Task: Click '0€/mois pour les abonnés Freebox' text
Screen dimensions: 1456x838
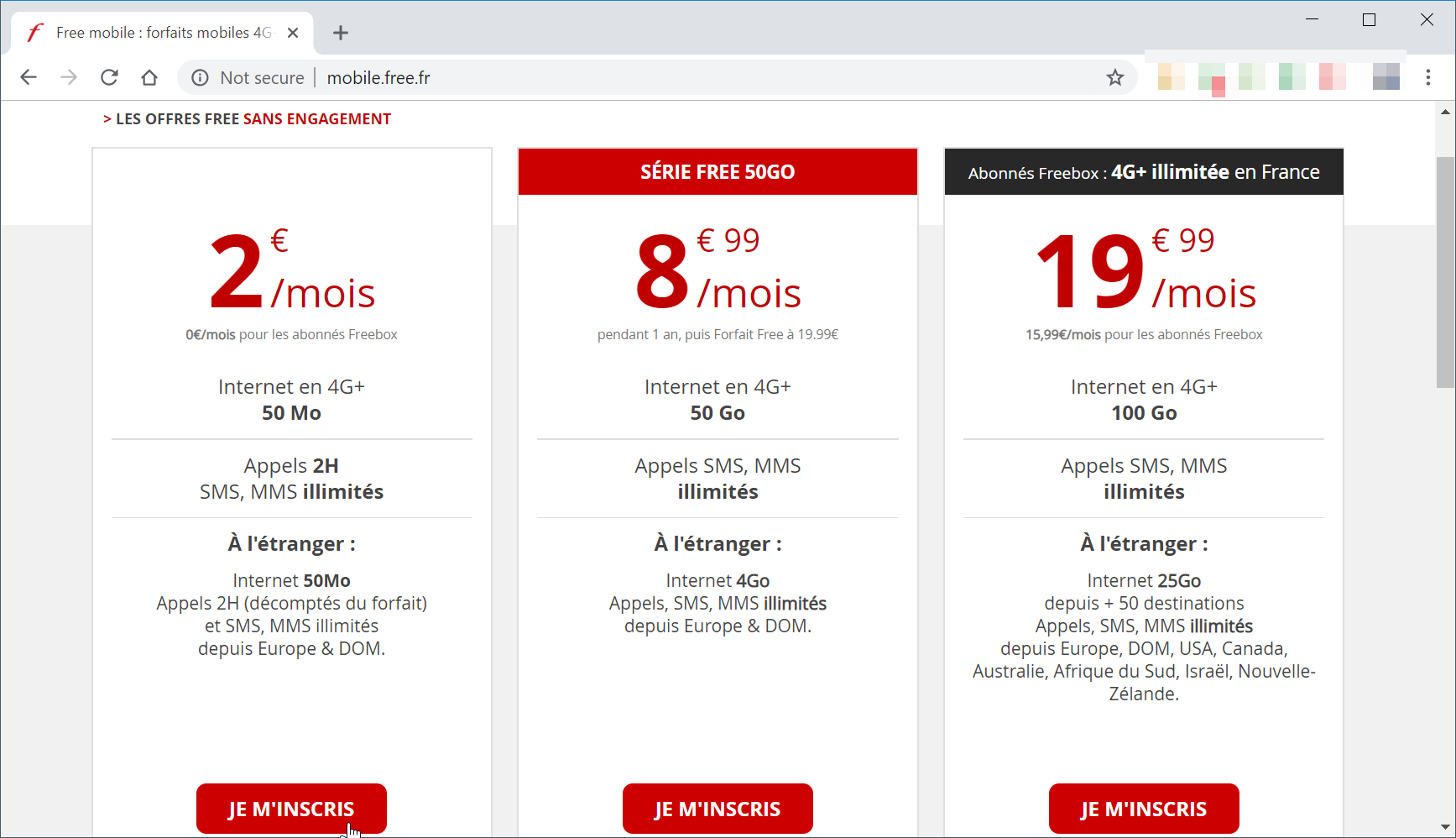Action: (x=291, y=334)
